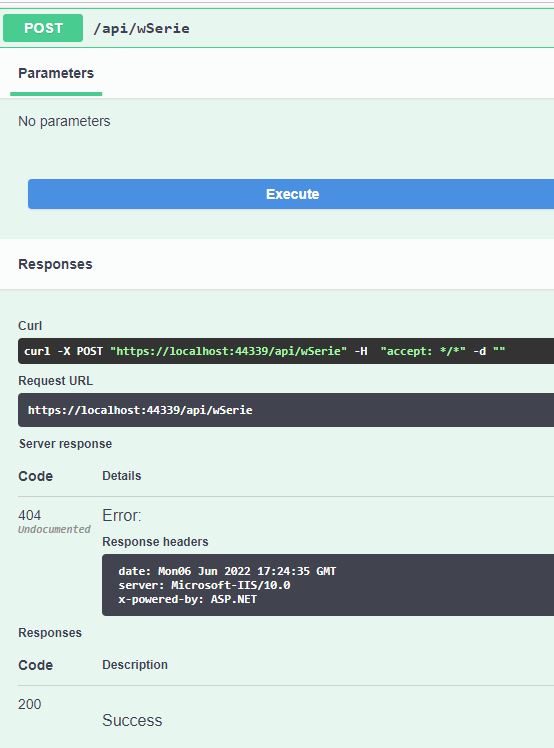Click the Error: details text
Screen dimensions: 554x748
pos(122,515)
